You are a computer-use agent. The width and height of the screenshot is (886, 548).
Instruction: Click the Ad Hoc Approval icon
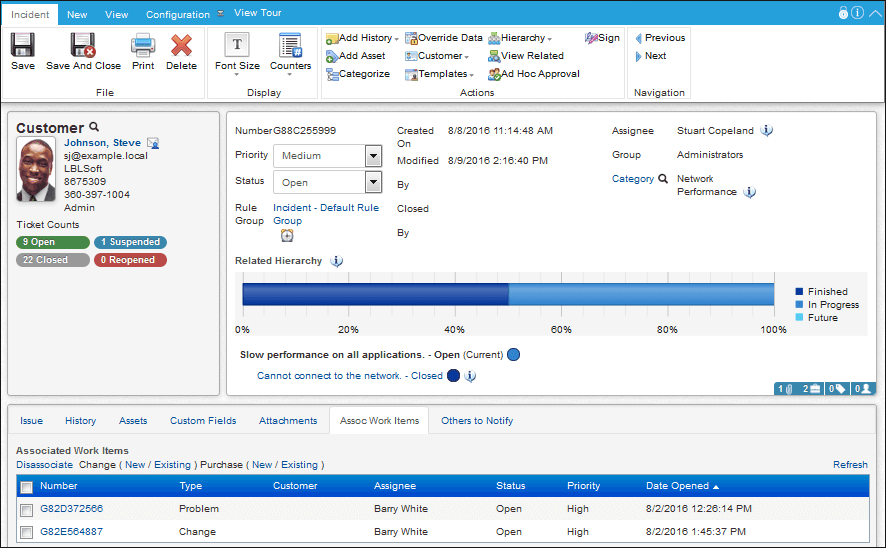(x=494, y=74)
